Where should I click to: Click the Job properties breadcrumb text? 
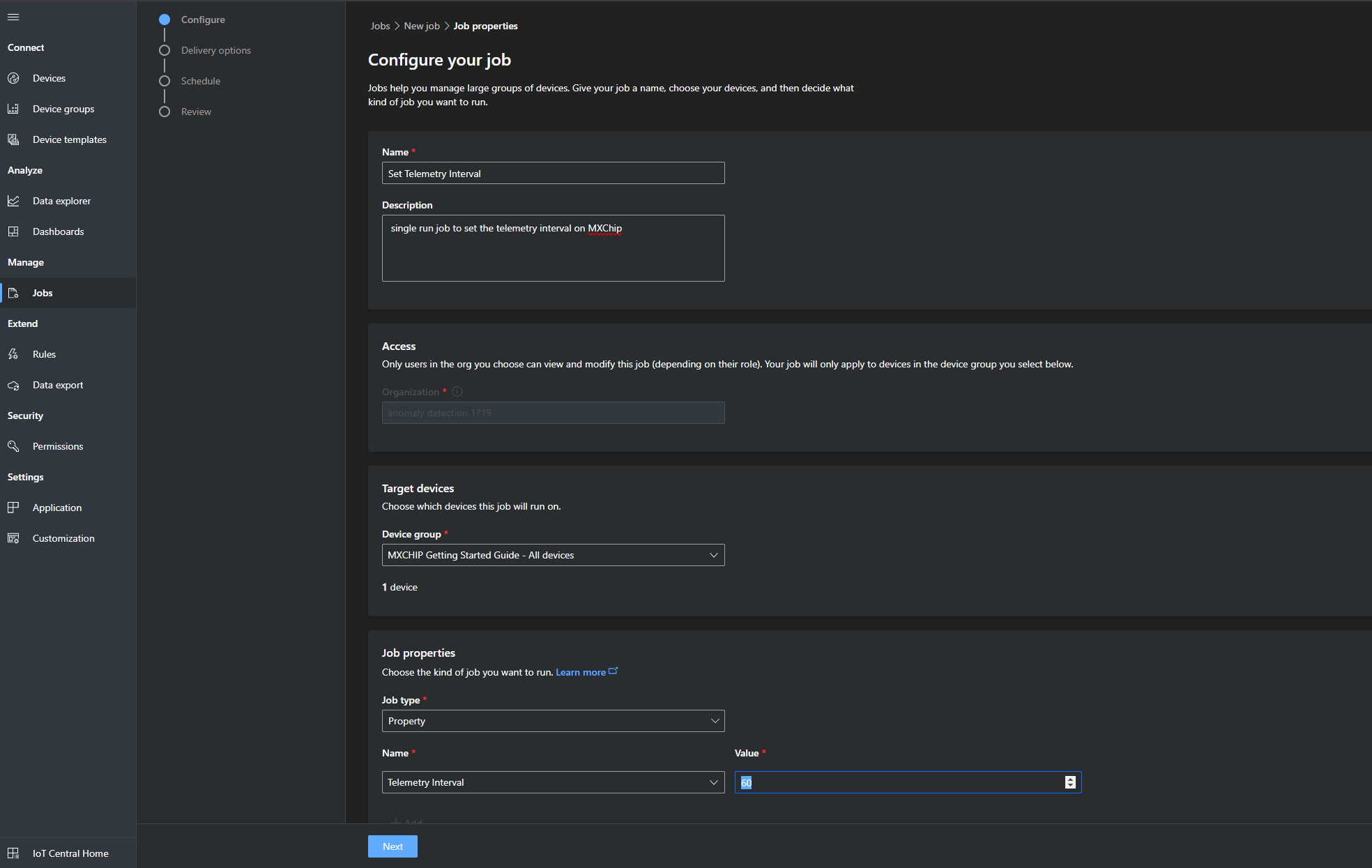point(485,26)
